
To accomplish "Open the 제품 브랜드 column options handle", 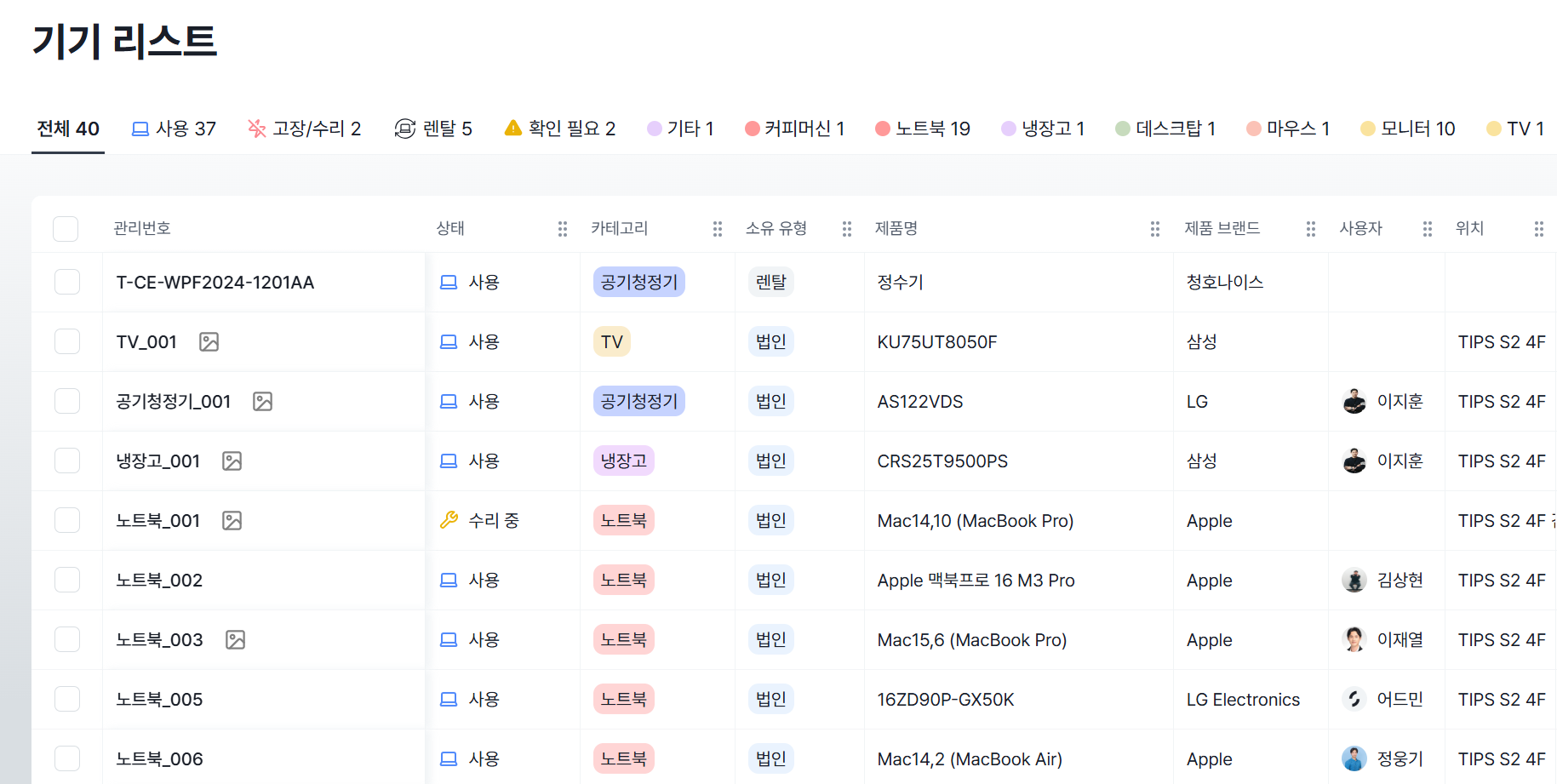I will click(1310, 229).
